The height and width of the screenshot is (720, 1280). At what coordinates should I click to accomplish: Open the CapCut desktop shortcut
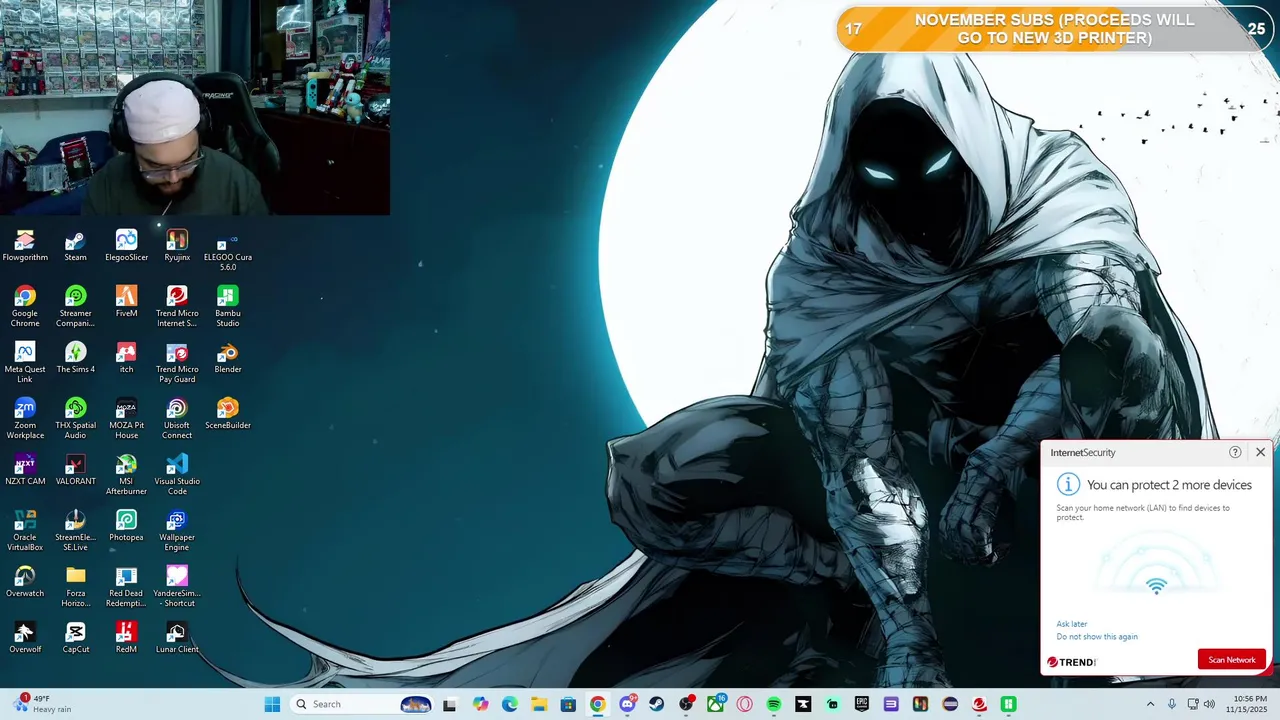coord(76,638)
